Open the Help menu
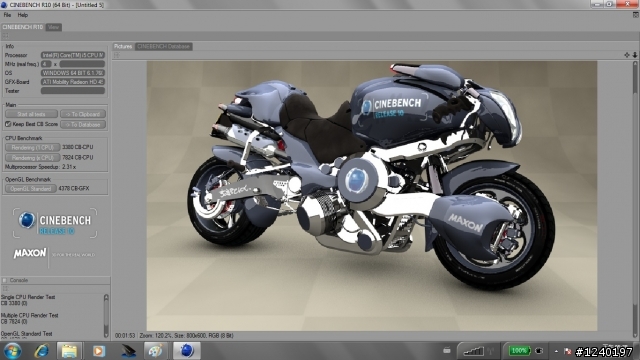Screen dimensions: 640x360 point(23,15)
